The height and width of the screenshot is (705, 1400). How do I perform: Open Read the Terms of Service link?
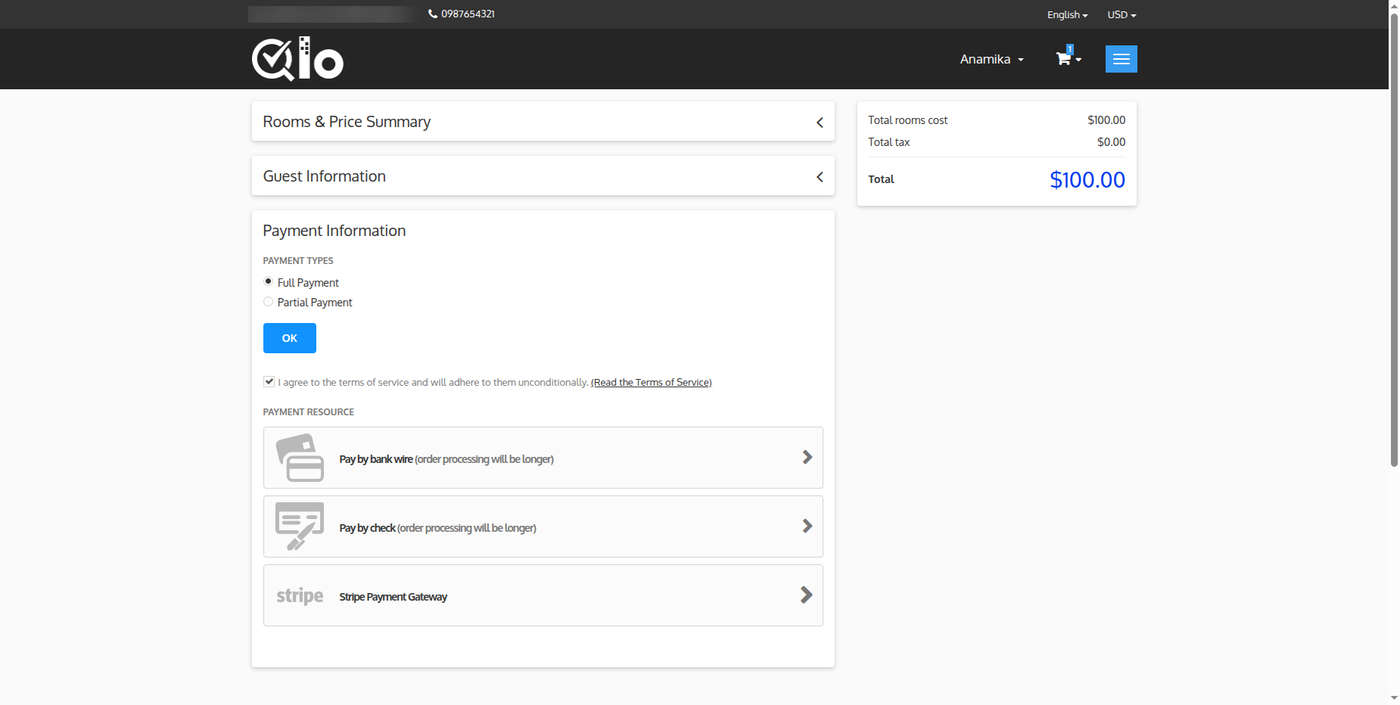[x=651, y=382]
